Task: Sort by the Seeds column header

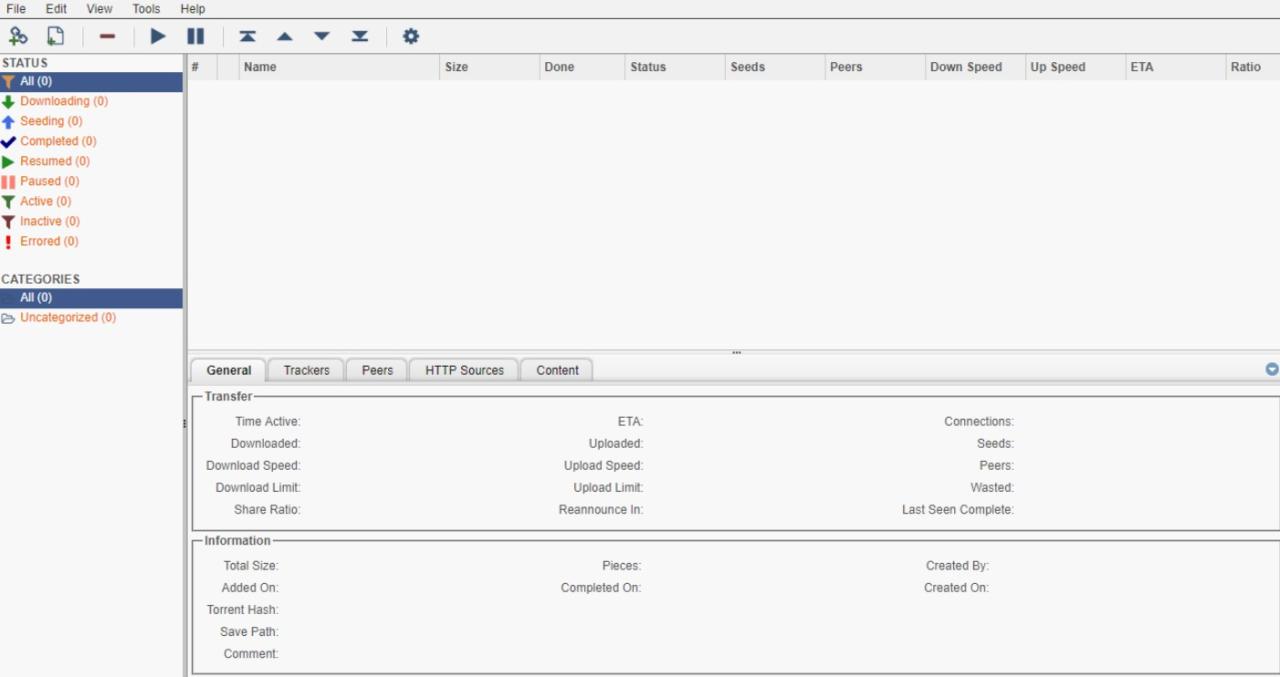Action: click(775, 67)
